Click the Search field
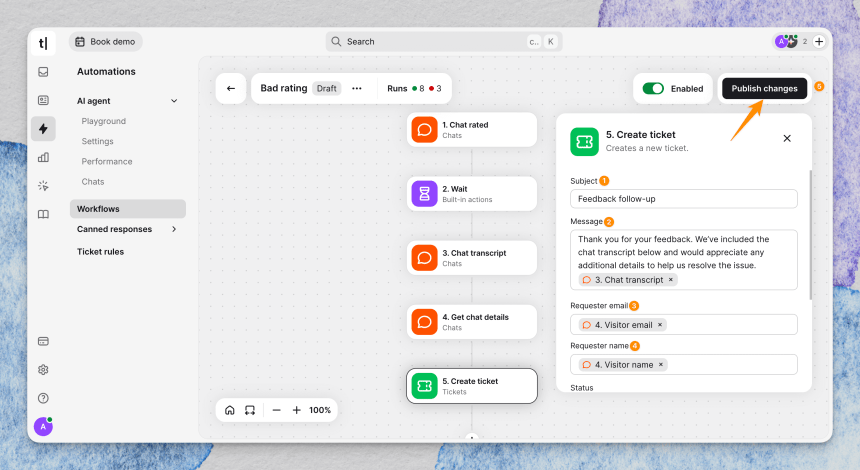 (x=444, y=42)
